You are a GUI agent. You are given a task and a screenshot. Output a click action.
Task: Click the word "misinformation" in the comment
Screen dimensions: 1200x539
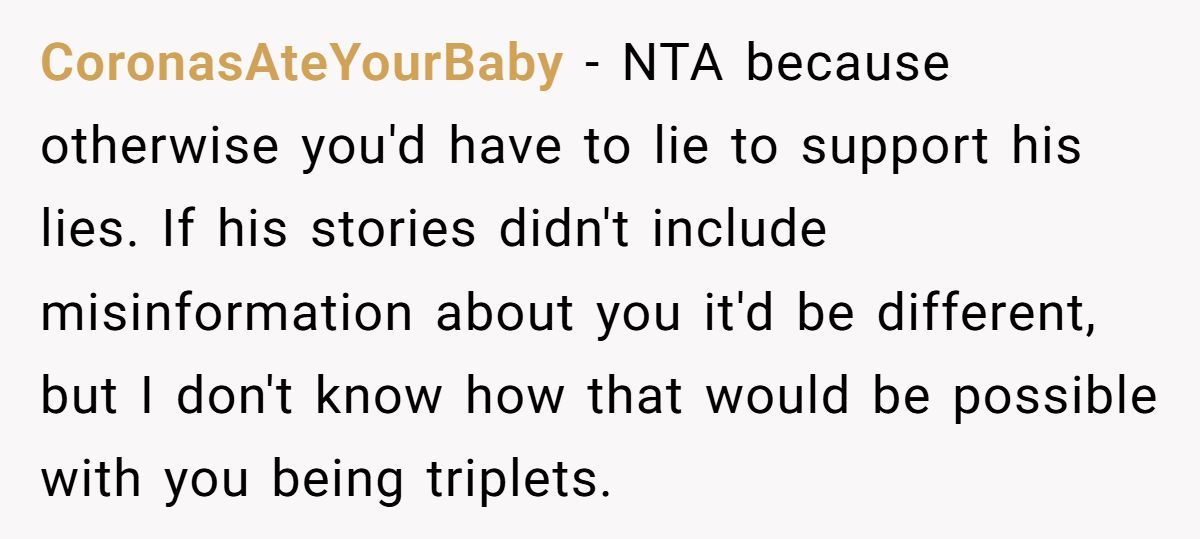[226, 313]
